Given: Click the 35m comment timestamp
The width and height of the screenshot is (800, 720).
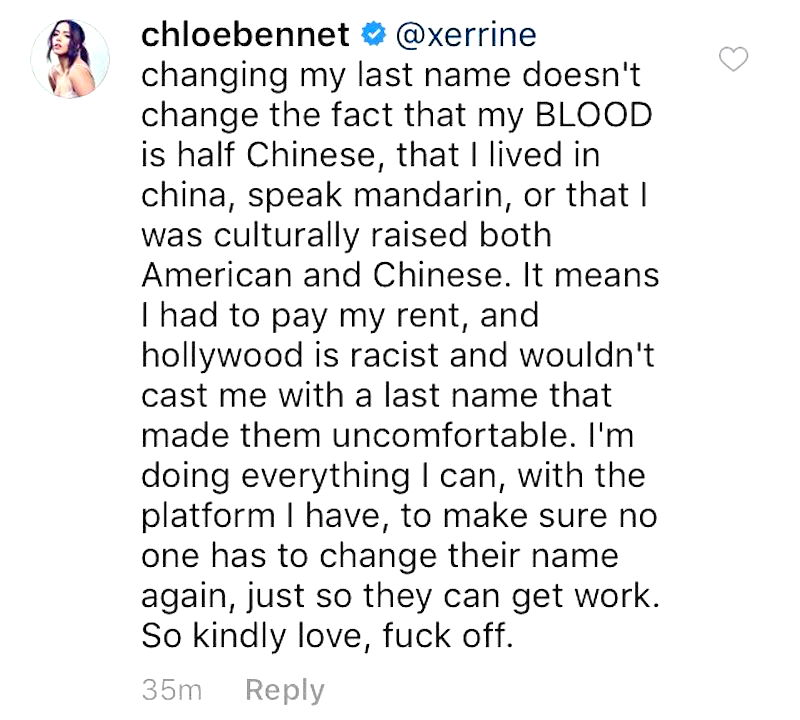Looking at the screenshot, I should [173, 690].
